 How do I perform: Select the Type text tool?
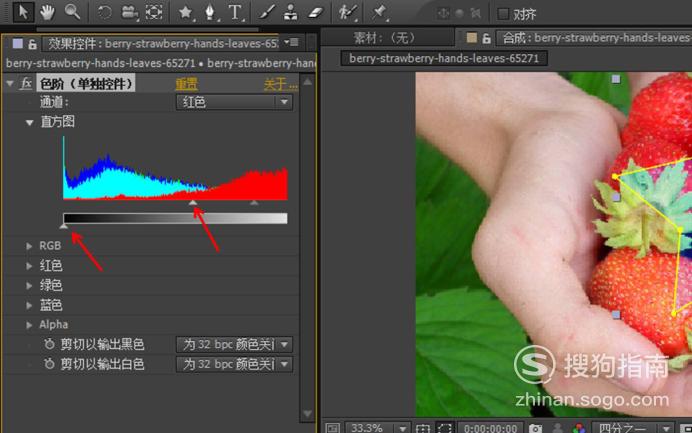pos(235,12)
